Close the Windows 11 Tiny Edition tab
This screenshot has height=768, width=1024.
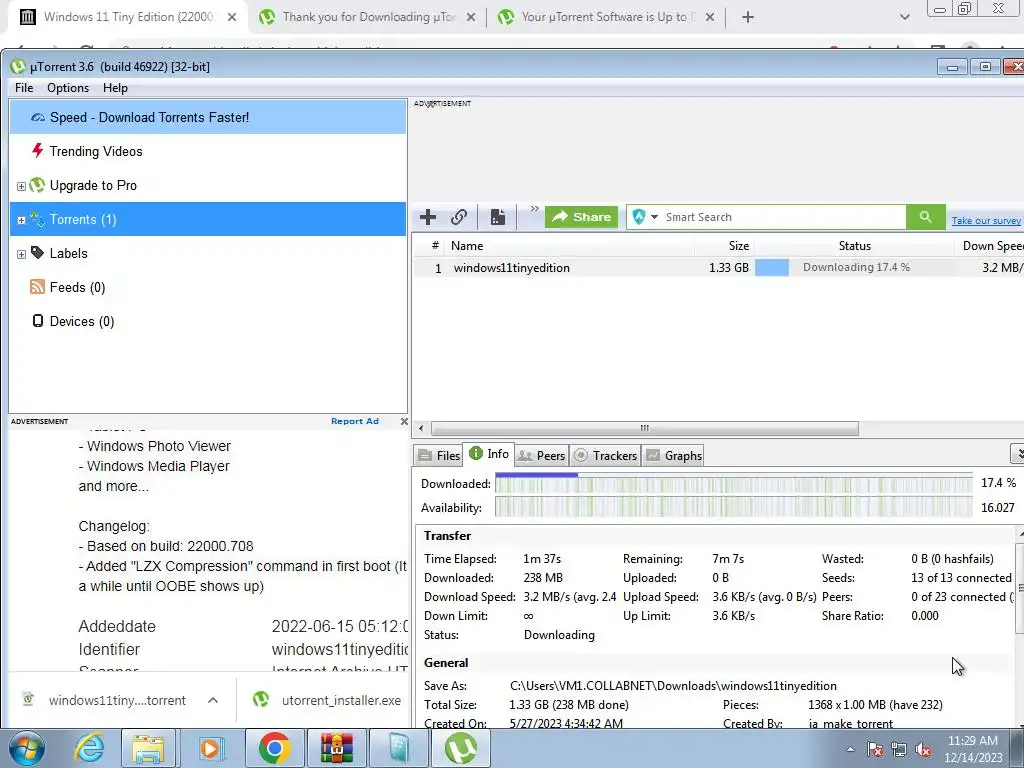pyautogui.click(x=232, y=18)
